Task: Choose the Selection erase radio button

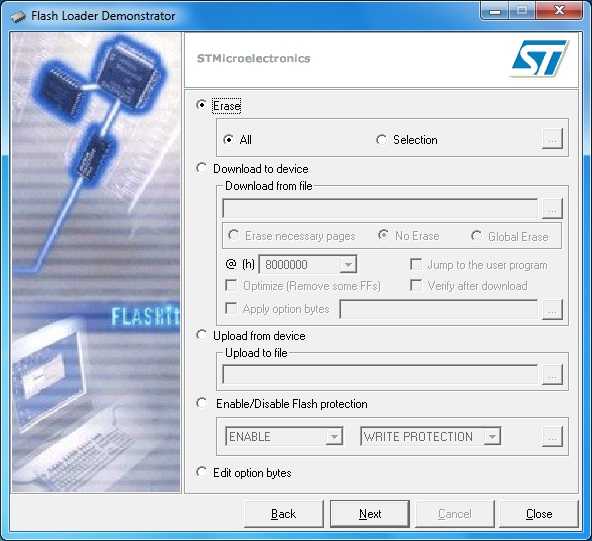Action: (381, 140)
